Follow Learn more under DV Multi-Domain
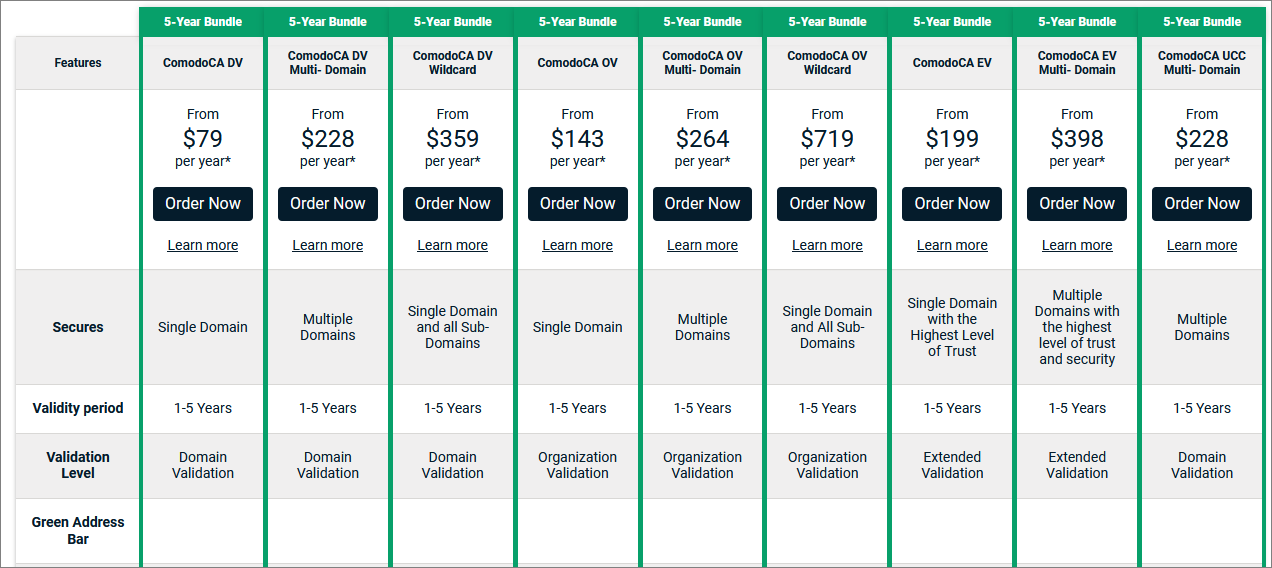Screen dimensions: 1272x568 tap(328, 245)
